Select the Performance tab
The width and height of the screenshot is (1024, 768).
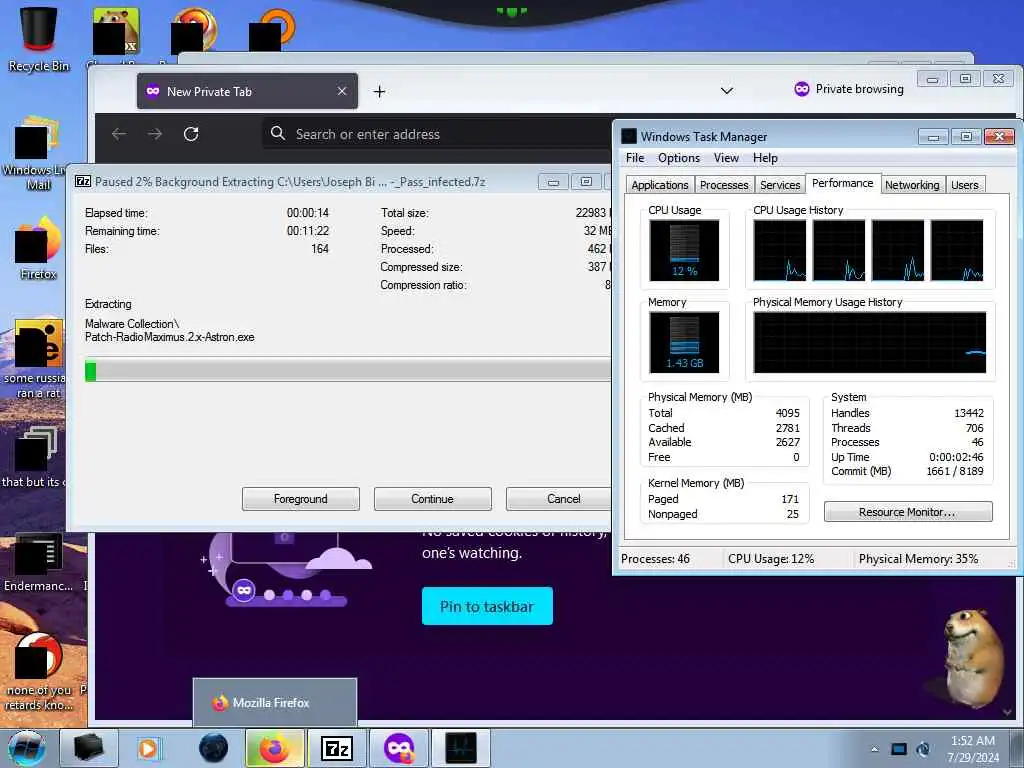pos(842,183)
